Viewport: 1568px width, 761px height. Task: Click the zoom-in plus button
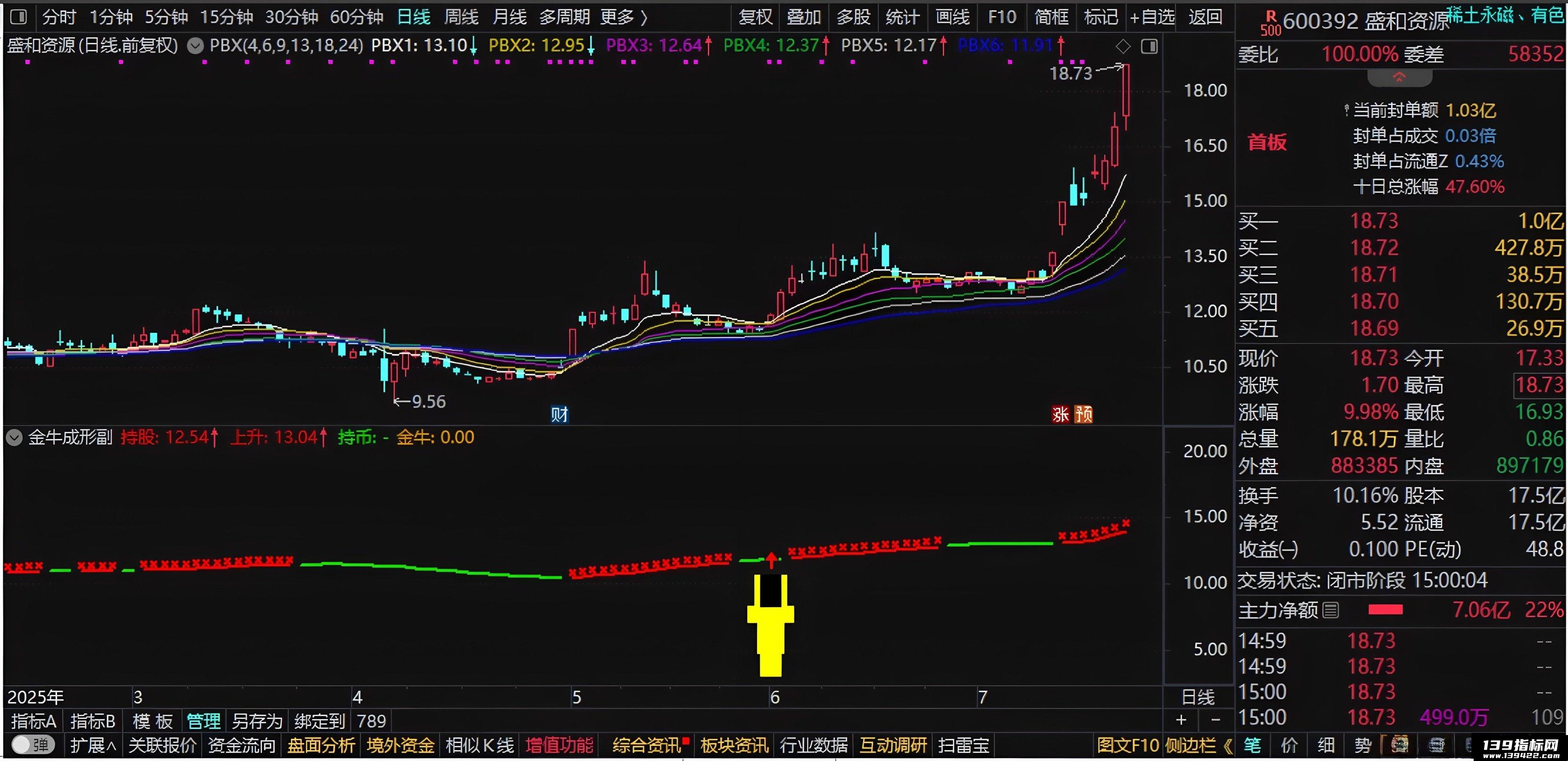point(1181,720)
